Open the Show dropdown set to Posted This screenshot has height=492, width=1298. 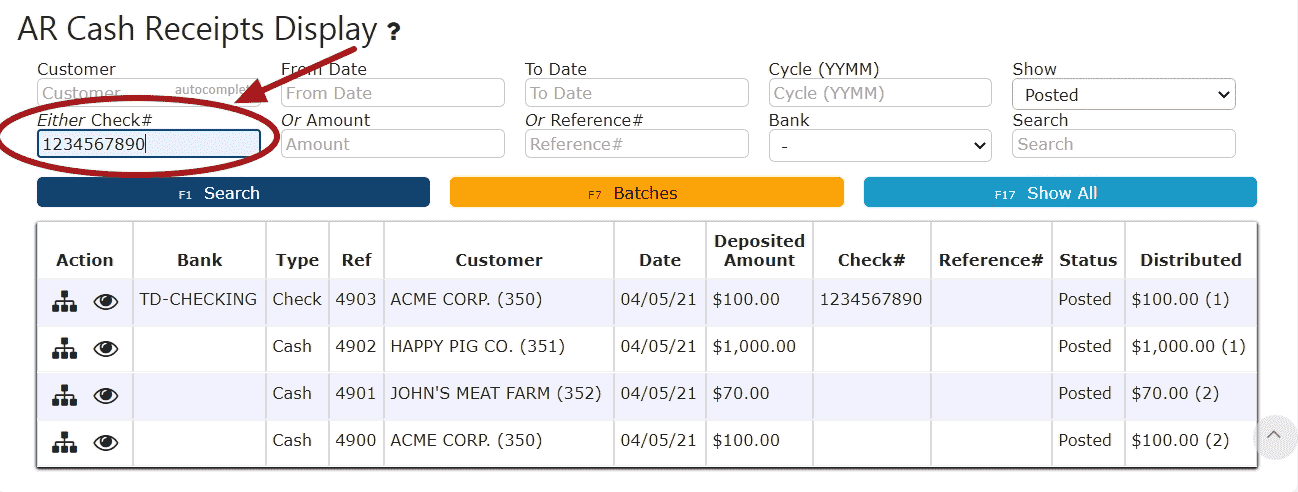pos(1124,95)
